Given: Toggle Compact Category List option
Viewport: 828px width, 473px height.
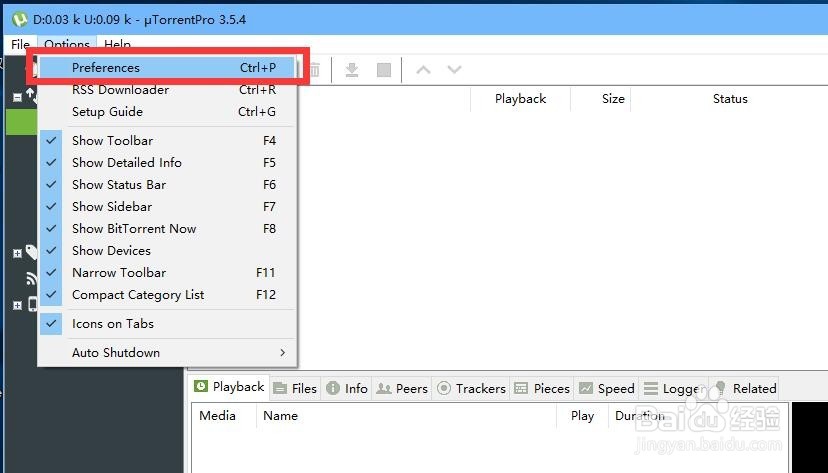Looking at the screenshot, I should pos(168,295).
